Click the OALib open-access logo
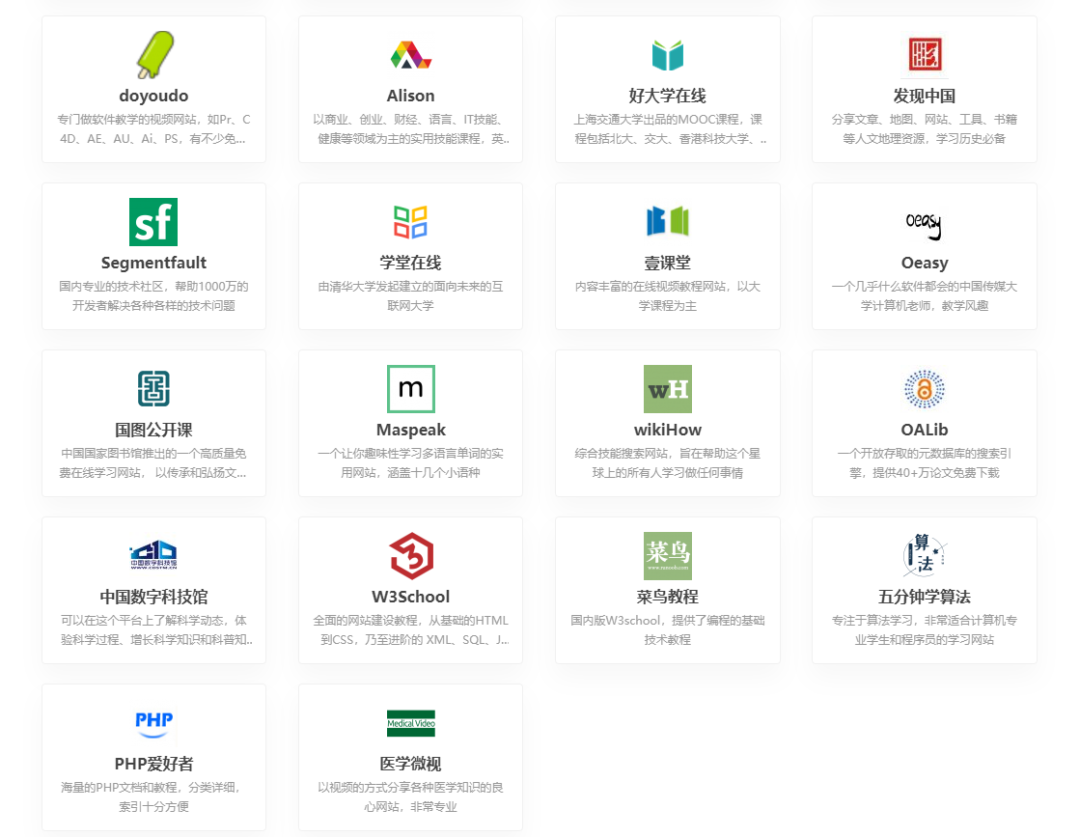 (x=924, y=389)
